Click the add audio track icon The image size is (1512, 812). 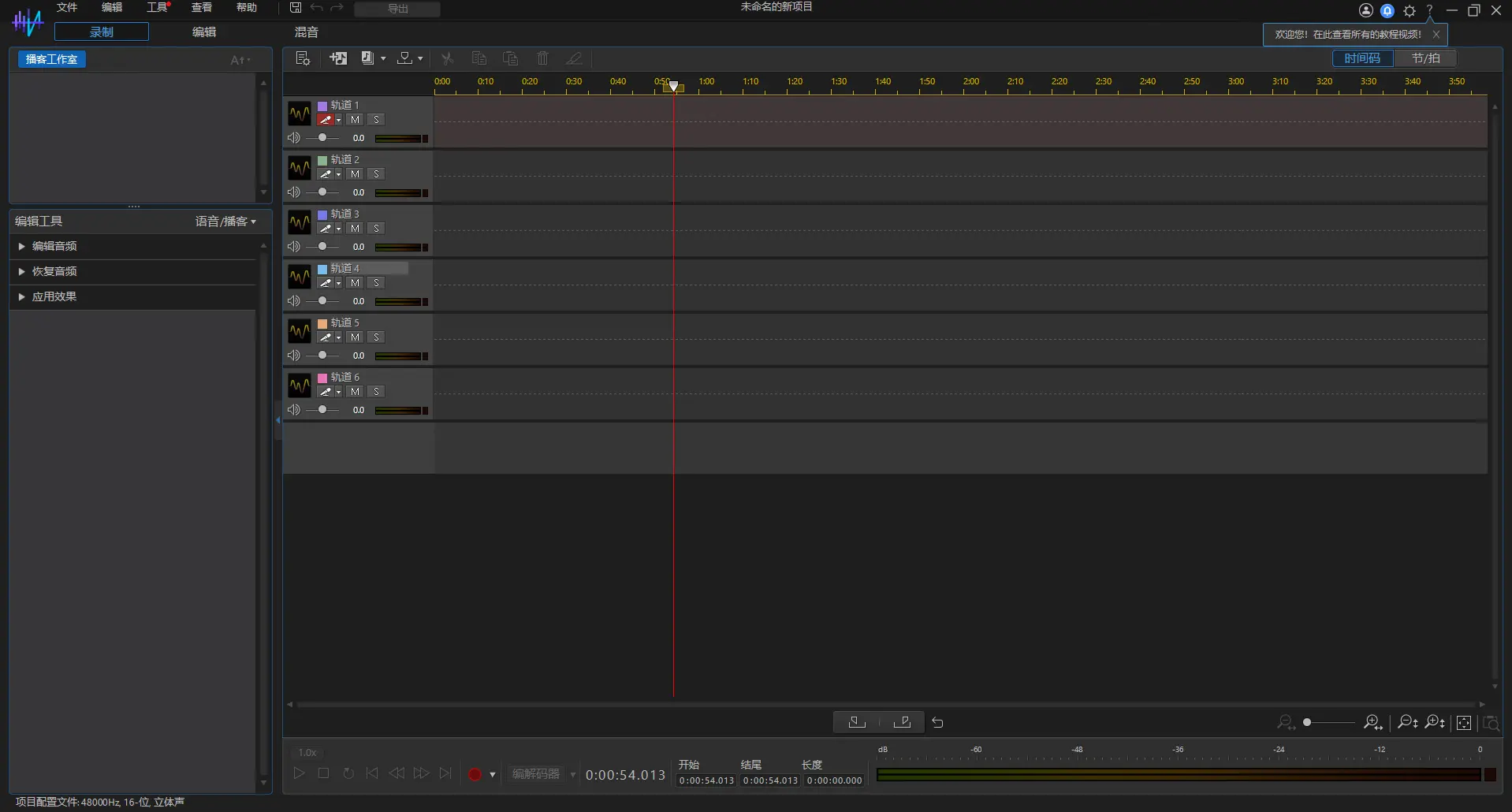pos(338,58)
